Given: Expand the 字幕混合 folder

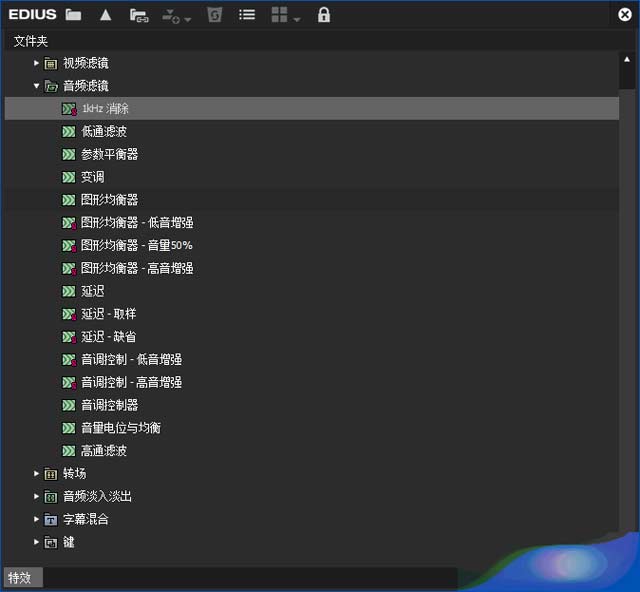Looking at the screenshot, I should point(36,519).
